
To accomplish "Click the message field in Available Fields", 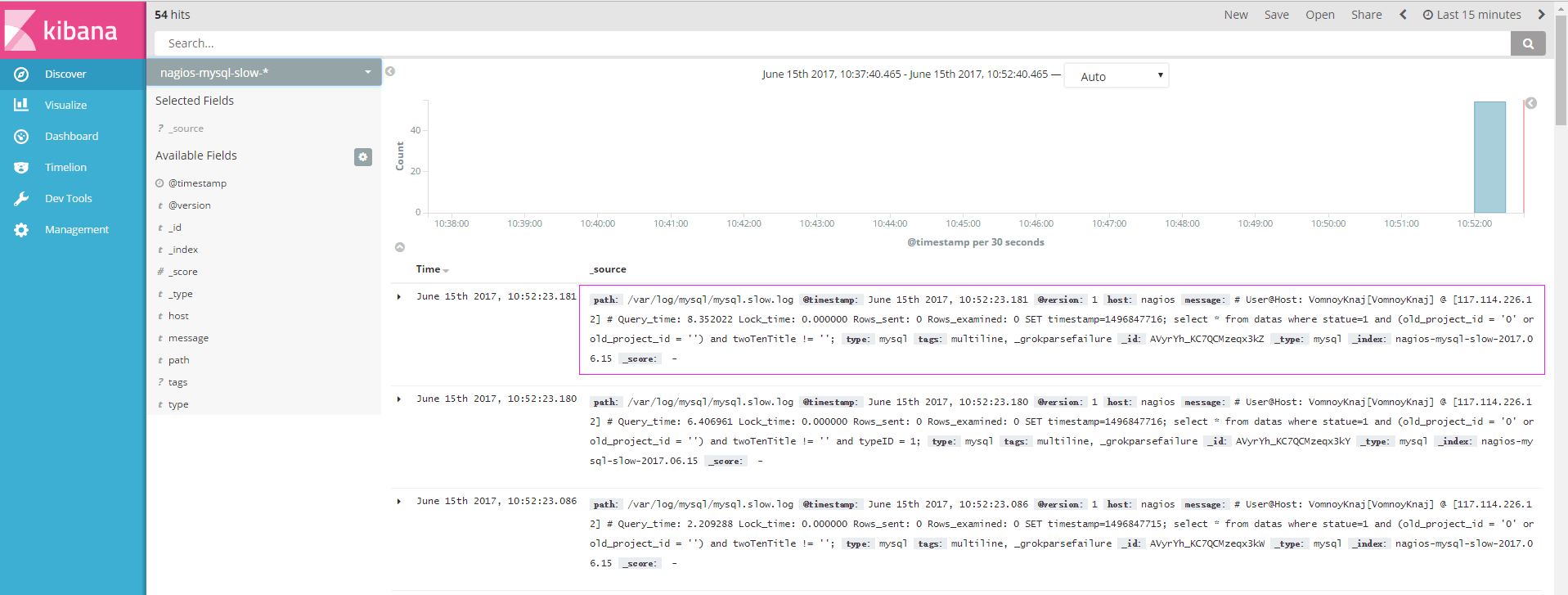I will [x=188, y=338].
